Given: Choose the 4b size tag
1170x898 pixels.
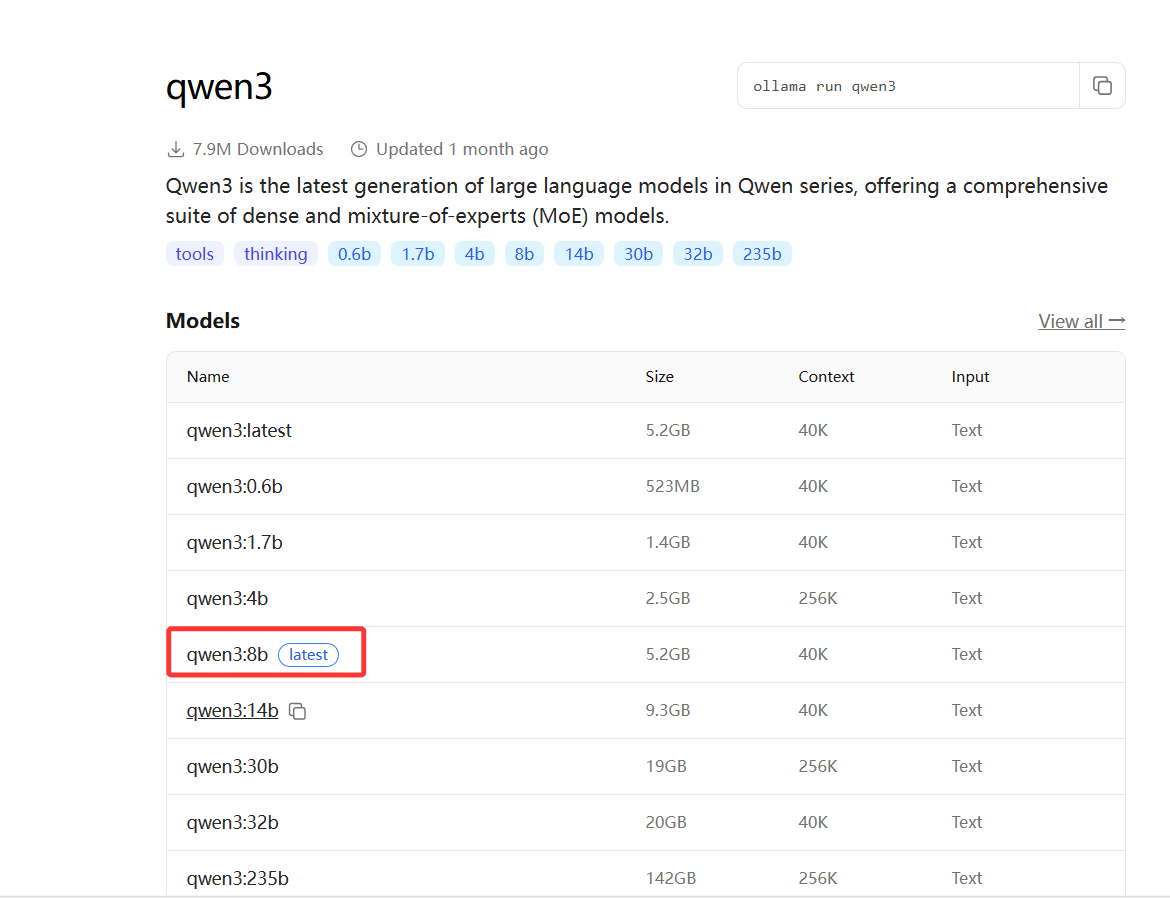Looking at the screenshot, I should point(475,254).
